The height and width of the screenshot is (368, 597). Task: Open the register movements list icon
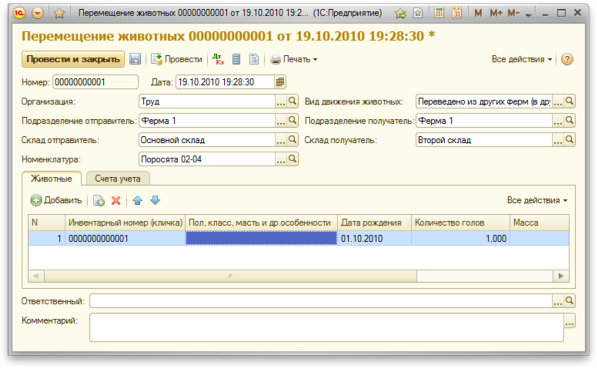point(236,59)
